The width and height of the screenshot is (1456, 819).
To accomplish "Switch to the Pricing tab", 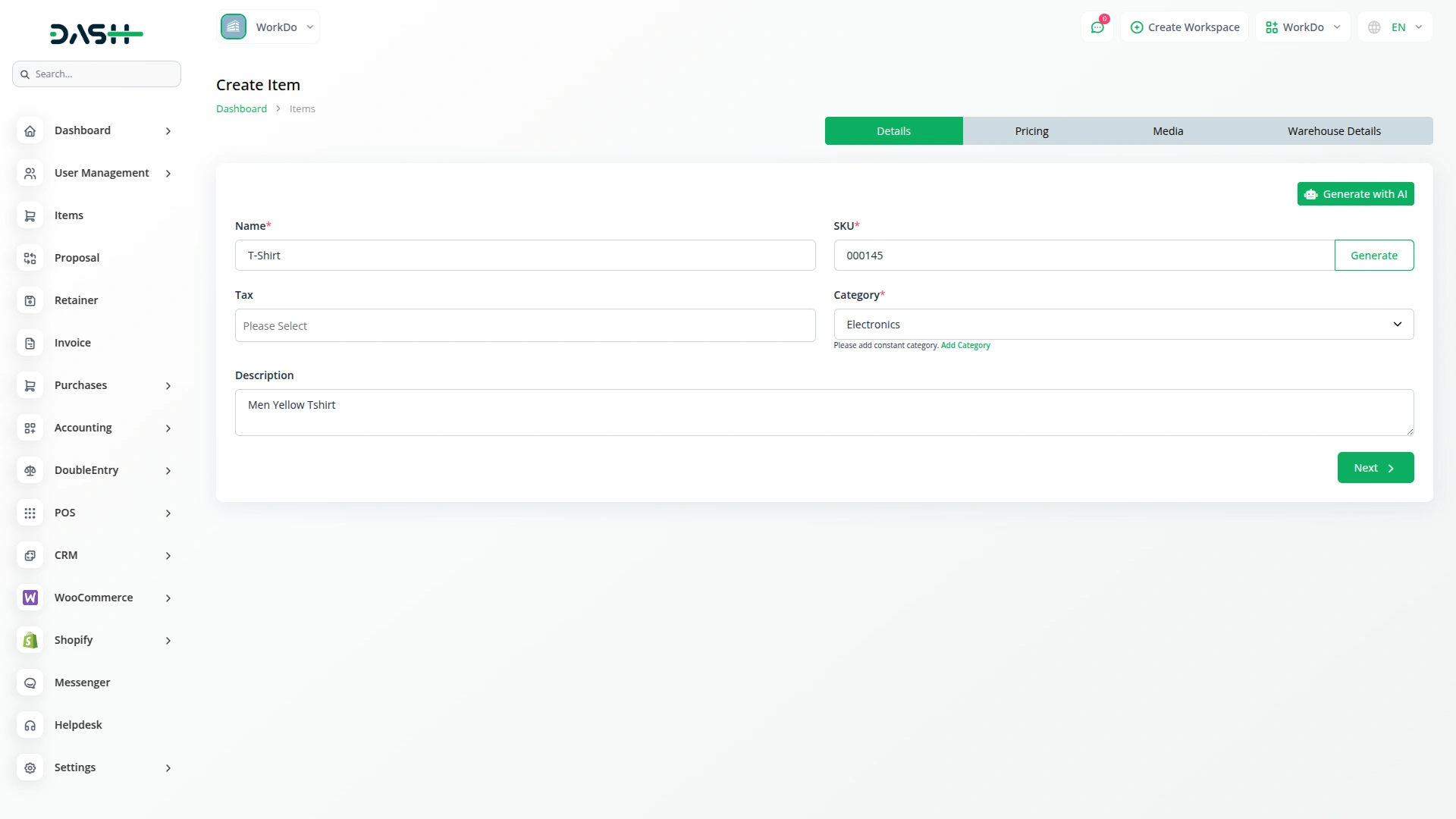I will (x=1031, y=131).
